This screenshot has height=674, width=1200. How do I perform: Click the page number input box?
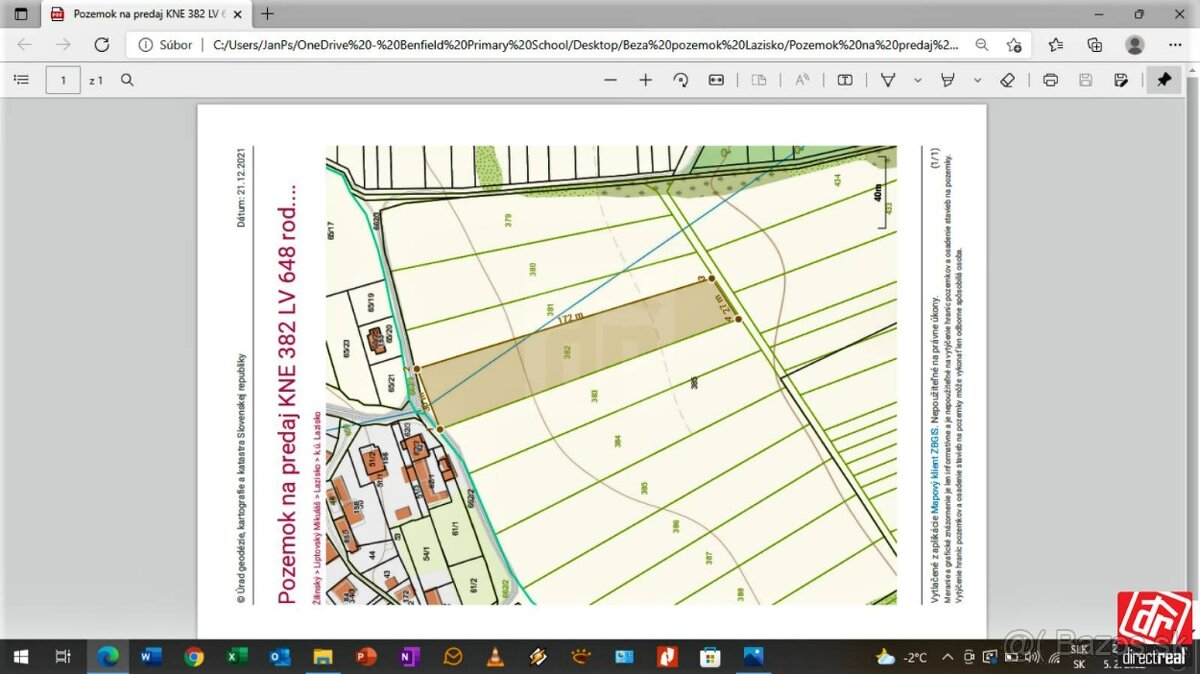point(63,80)
